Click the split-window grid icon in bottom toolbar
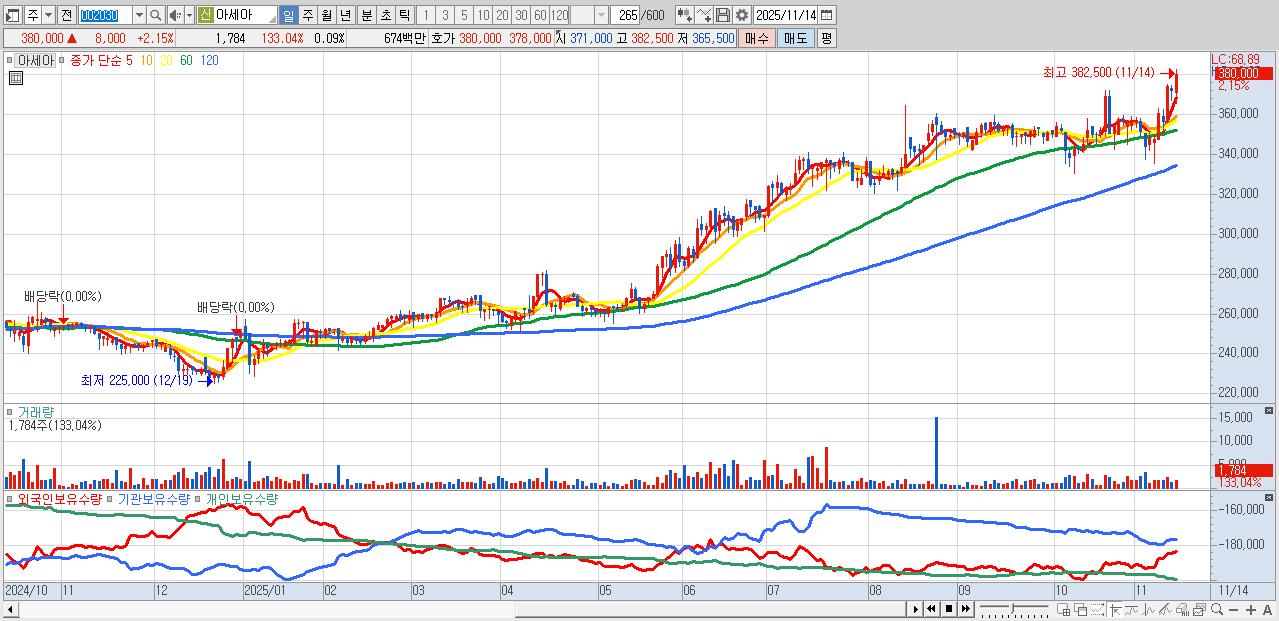1279x621 pixels. (x=1063, y=609)
